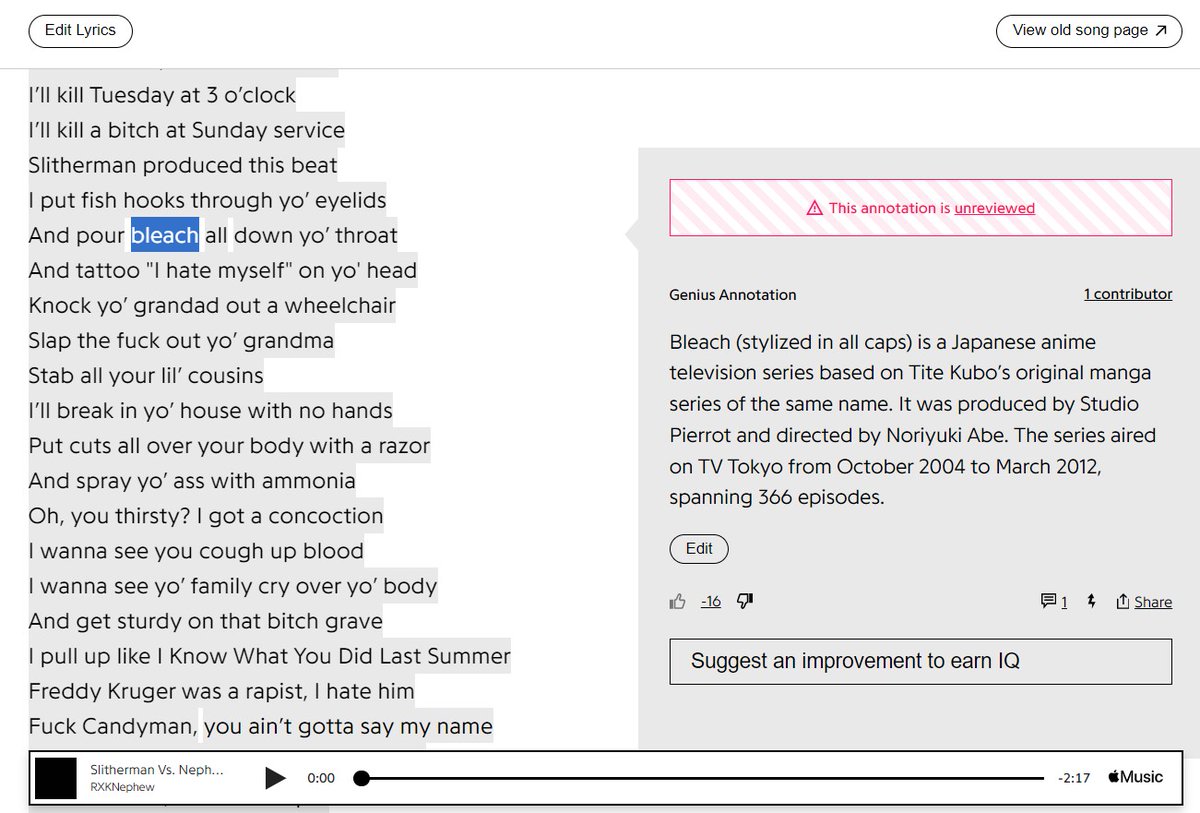
Task: Click the highlighted word bleach
Action: (x=165, y=235)
